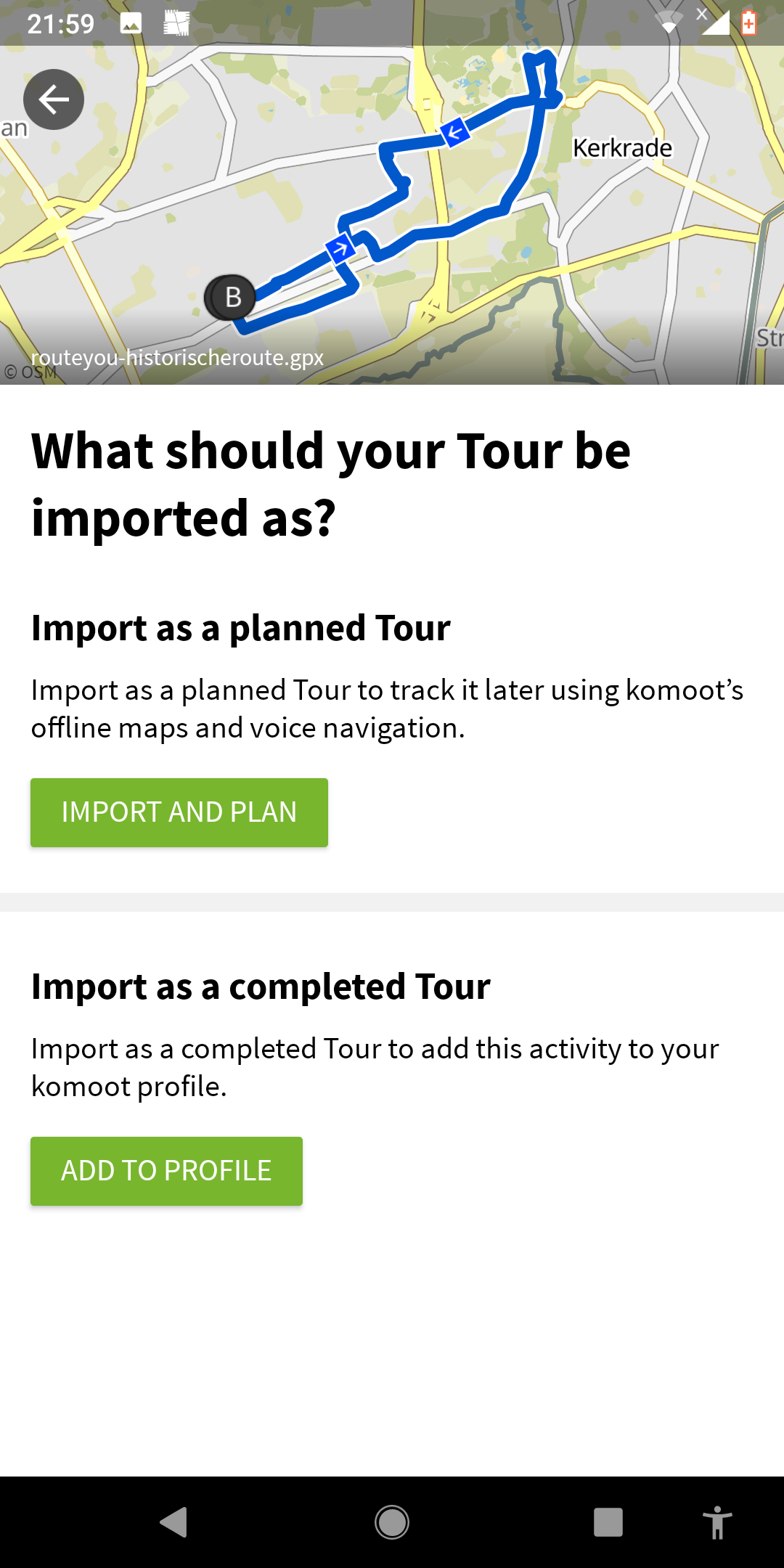The width and height of the screenshot is (784, 1568).
Task: Tap the image notification icon in the status bar
Action: pos(131,23)
